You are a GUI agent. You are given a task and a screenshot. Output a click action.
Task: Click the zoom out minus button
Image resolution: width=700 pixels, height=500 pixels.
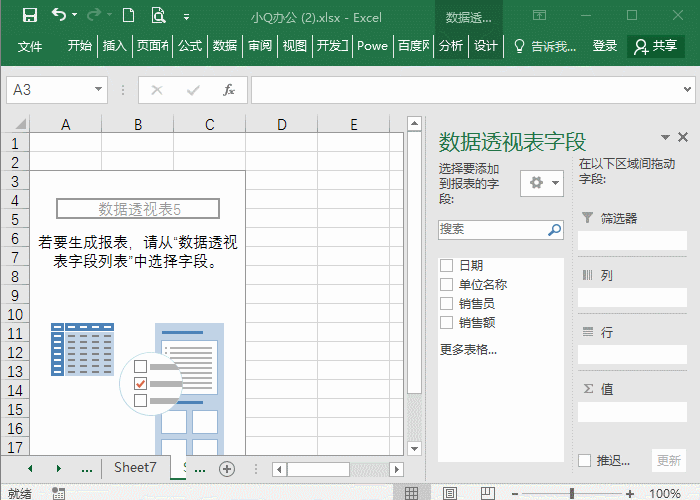515,494
